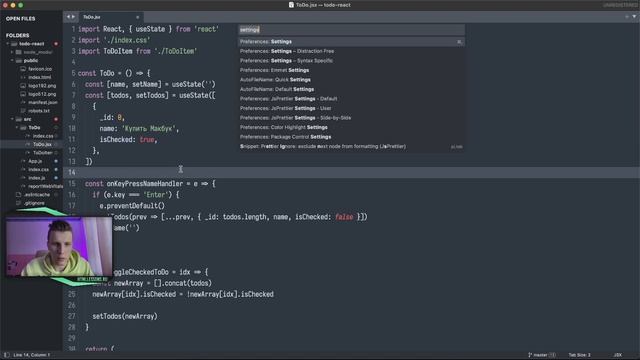Open .eslintcache file in sidebar
Image resolution: width=640 pixels, height=360 pixels.
pos(37,195)
